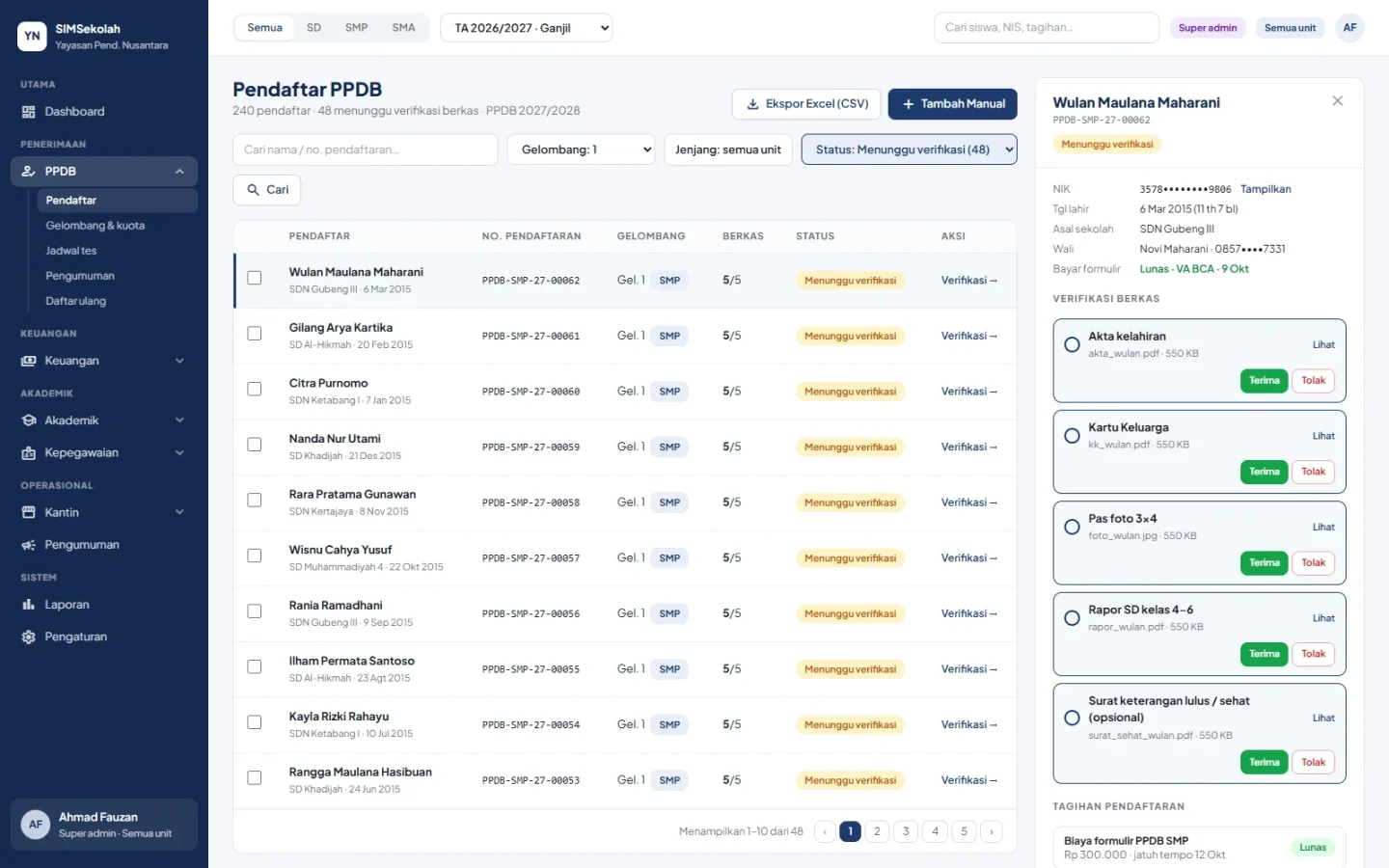Open the Dashboard sidebar icon
This screenshot has height=868, width=1389.
tap(29, 112)
